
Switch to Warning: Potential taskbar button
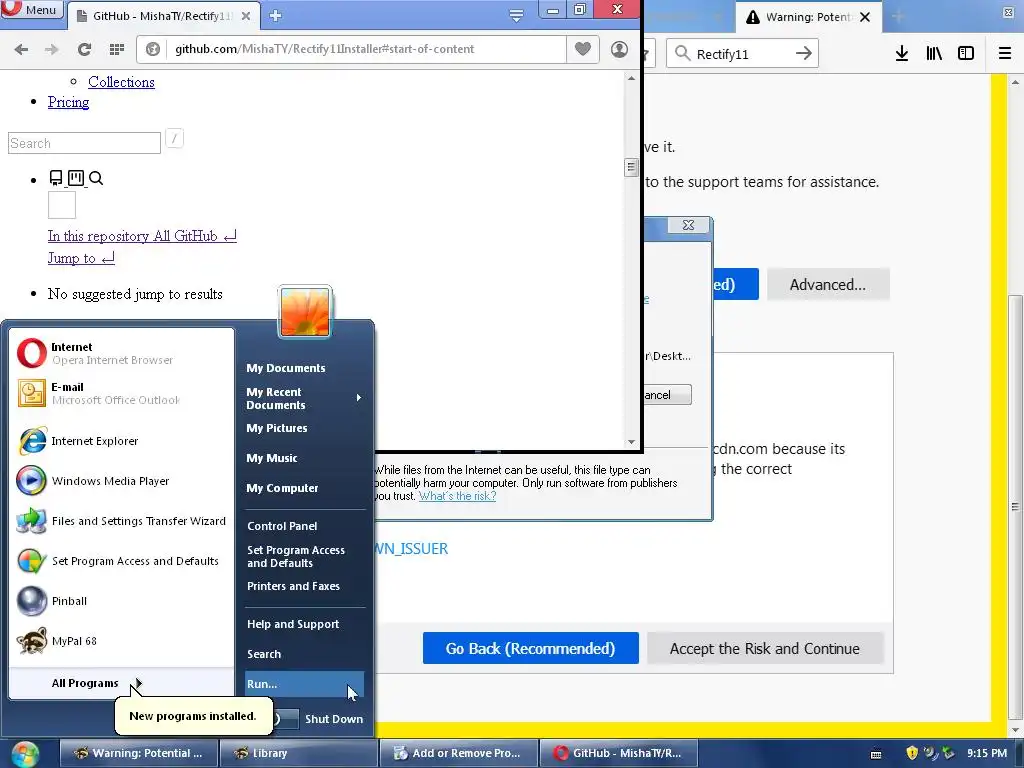138,753
